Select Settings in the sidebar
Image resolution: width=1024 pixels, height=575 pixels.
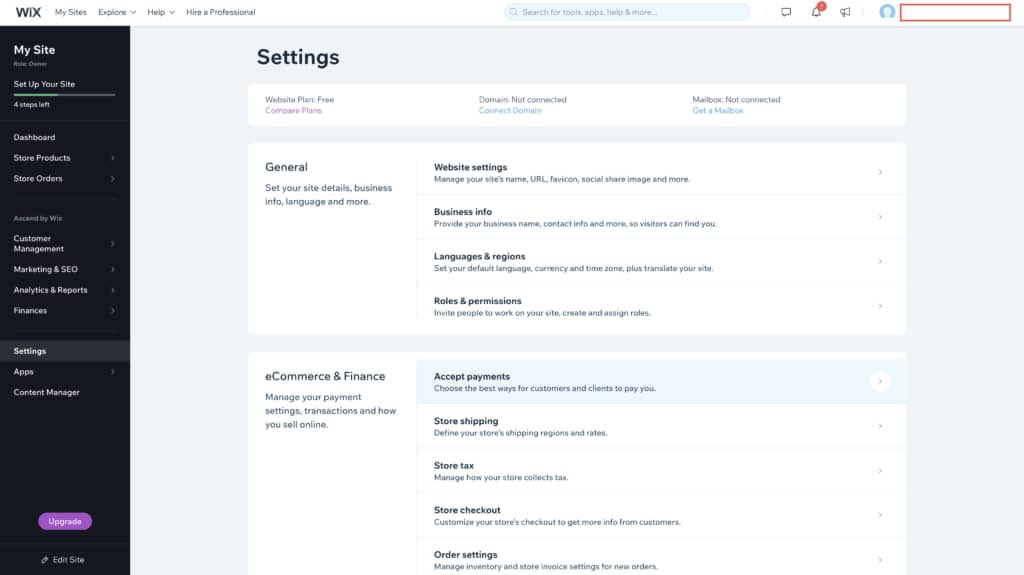coord(65,351)
